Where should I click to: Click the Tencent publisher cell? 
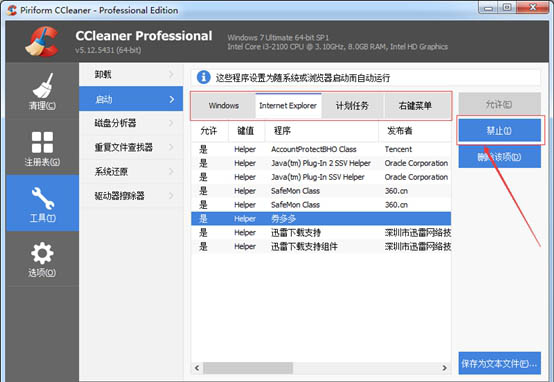pyautogui.click(x=398, y=149)
